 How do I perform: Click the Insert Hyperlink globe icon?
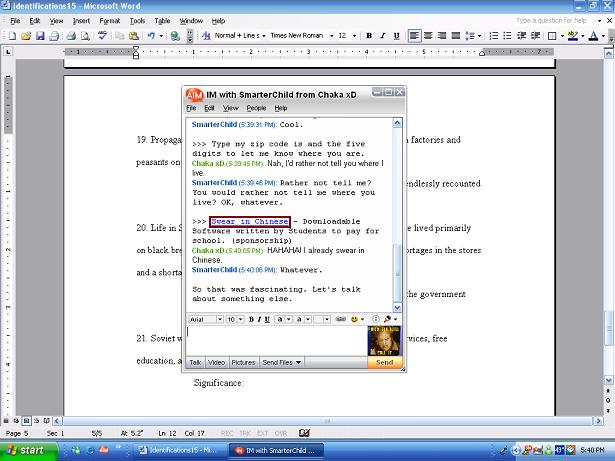(x=175, y=36)
